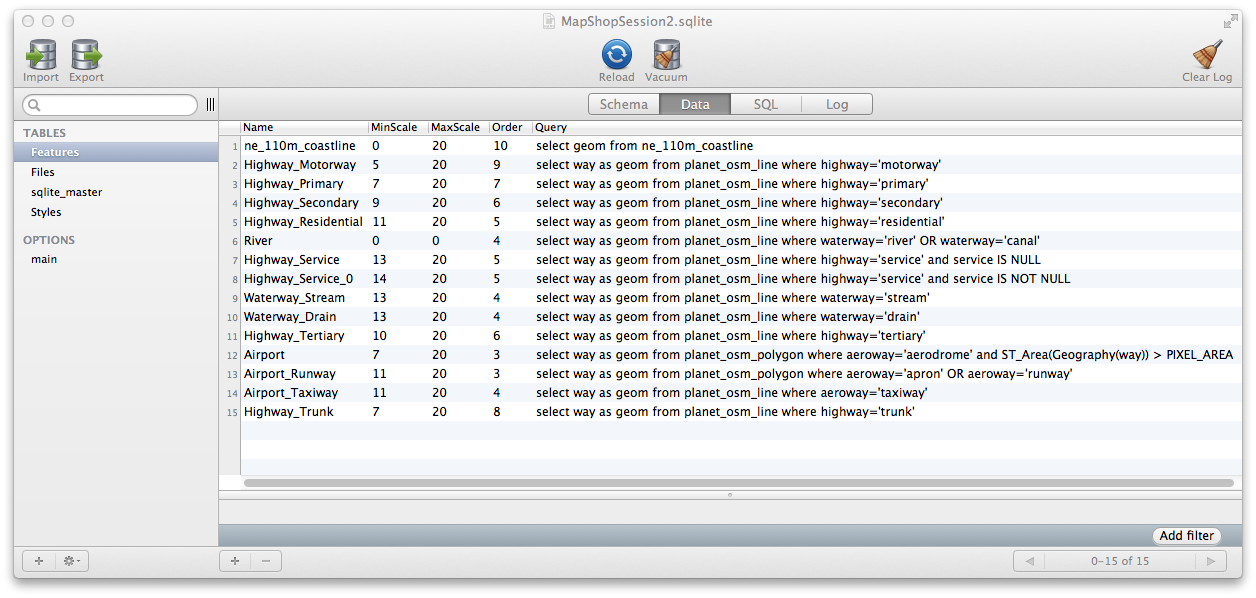Reload the database with Reload icon

[x=616, y=56]
